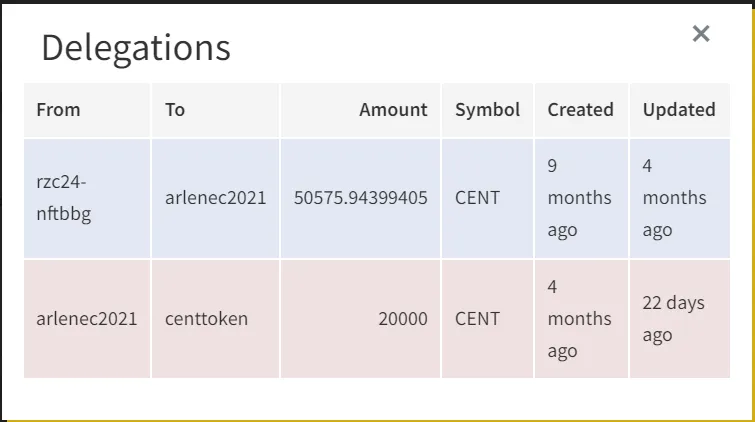This screenshot has width=755, height=422.
Task: Click the Created column header
Action: click(x=581, y=110)
